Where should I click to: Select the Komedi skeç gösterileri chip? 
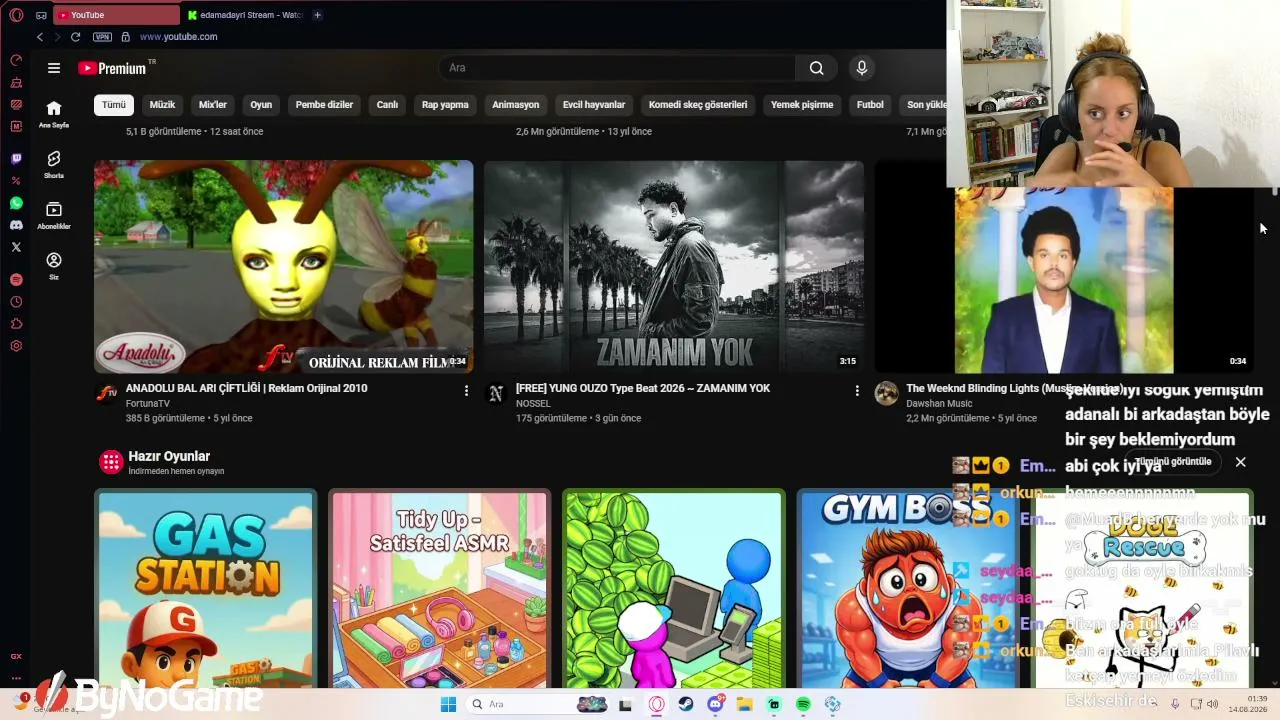698,105
